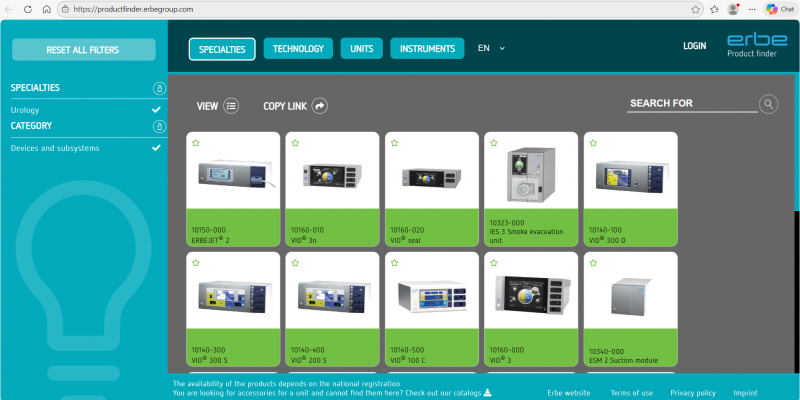Open the Terms of use link

pyautogui.click(x=632, y=393)
